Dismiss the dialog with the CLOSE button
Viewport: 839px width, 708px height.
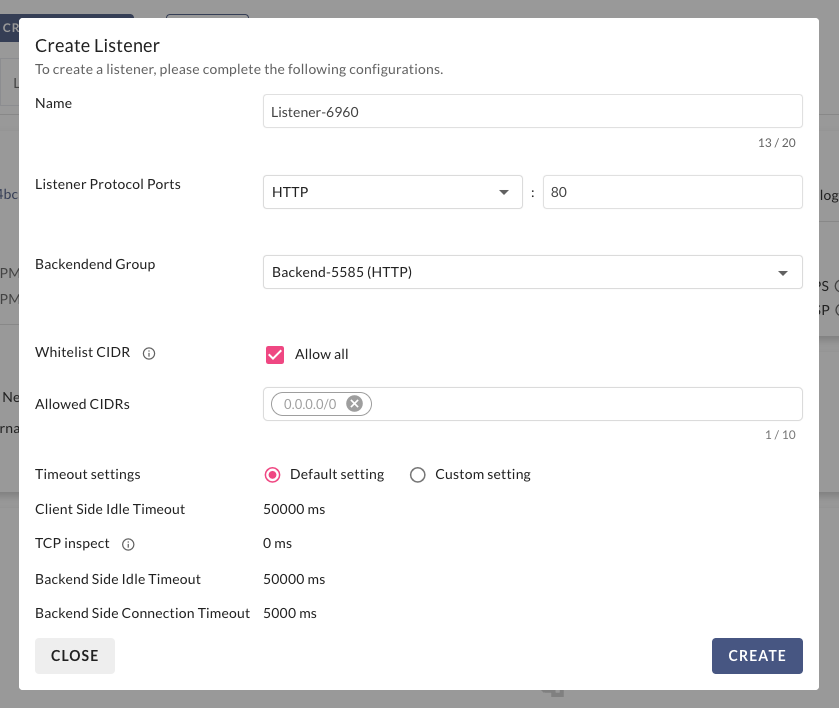coord(75,656)
